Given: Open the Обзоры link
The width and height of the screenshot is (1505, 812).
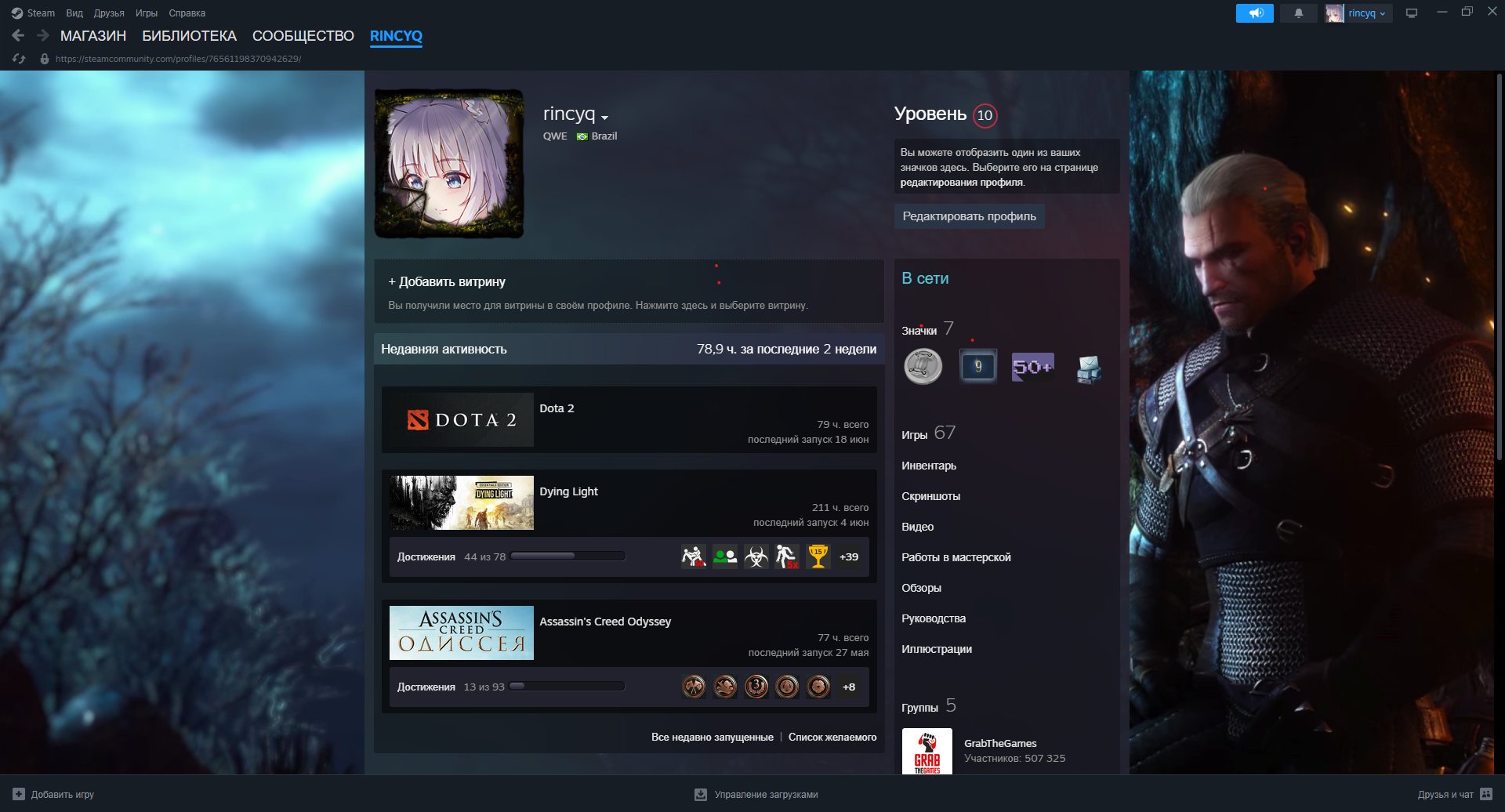Looking at the screenshot, I should pos(921,588).
